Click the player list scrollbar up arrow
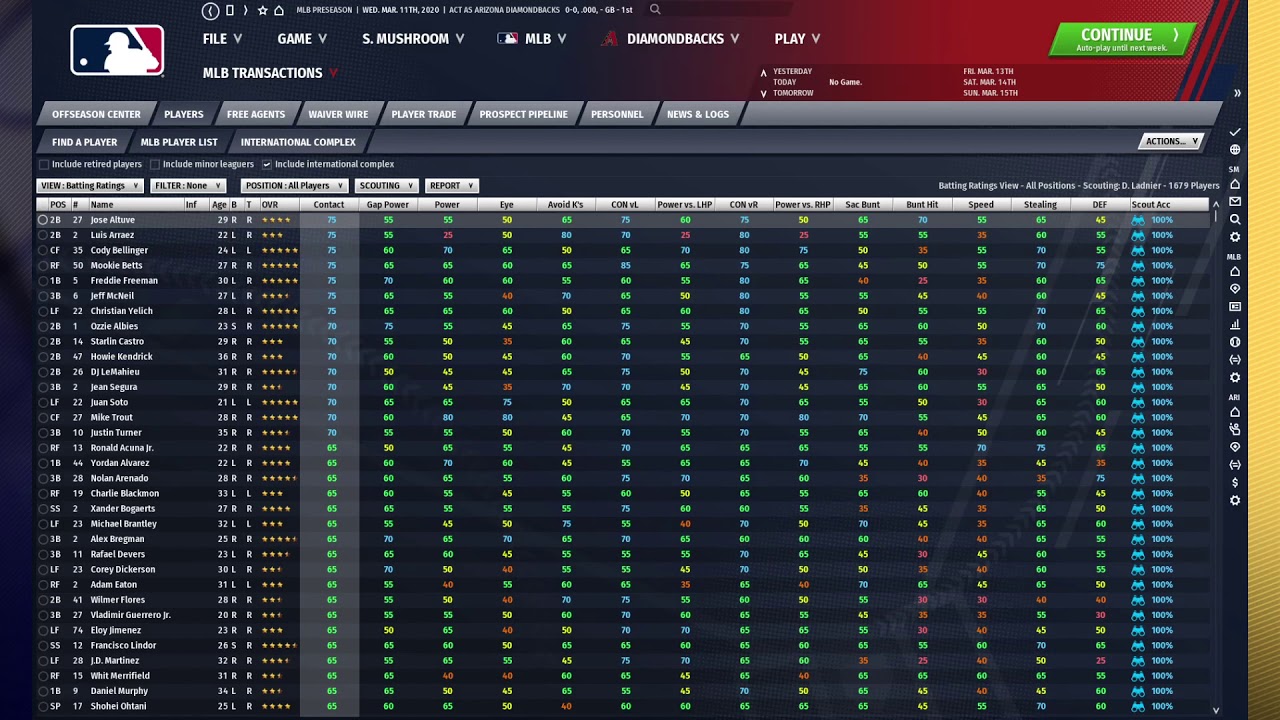The width and height of the screenshot is (1280, 720). click(1216, 204)
